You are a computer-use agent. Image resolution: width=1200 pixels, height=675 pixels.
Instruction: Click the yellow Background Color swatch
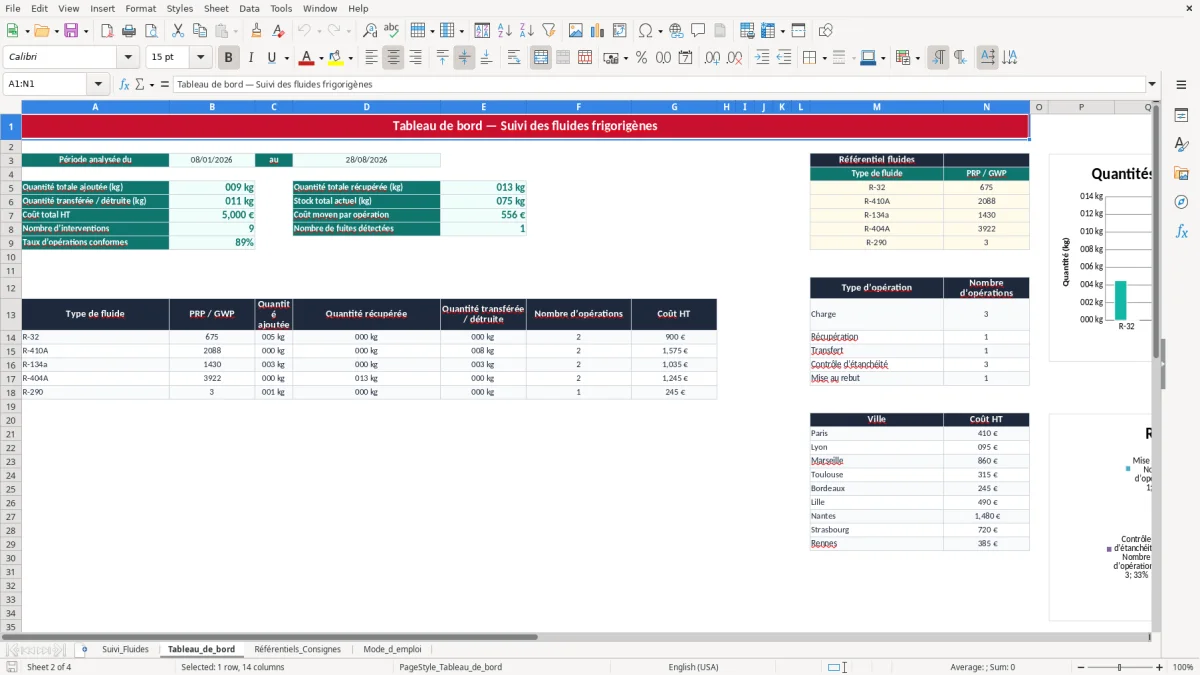point(336,58)
